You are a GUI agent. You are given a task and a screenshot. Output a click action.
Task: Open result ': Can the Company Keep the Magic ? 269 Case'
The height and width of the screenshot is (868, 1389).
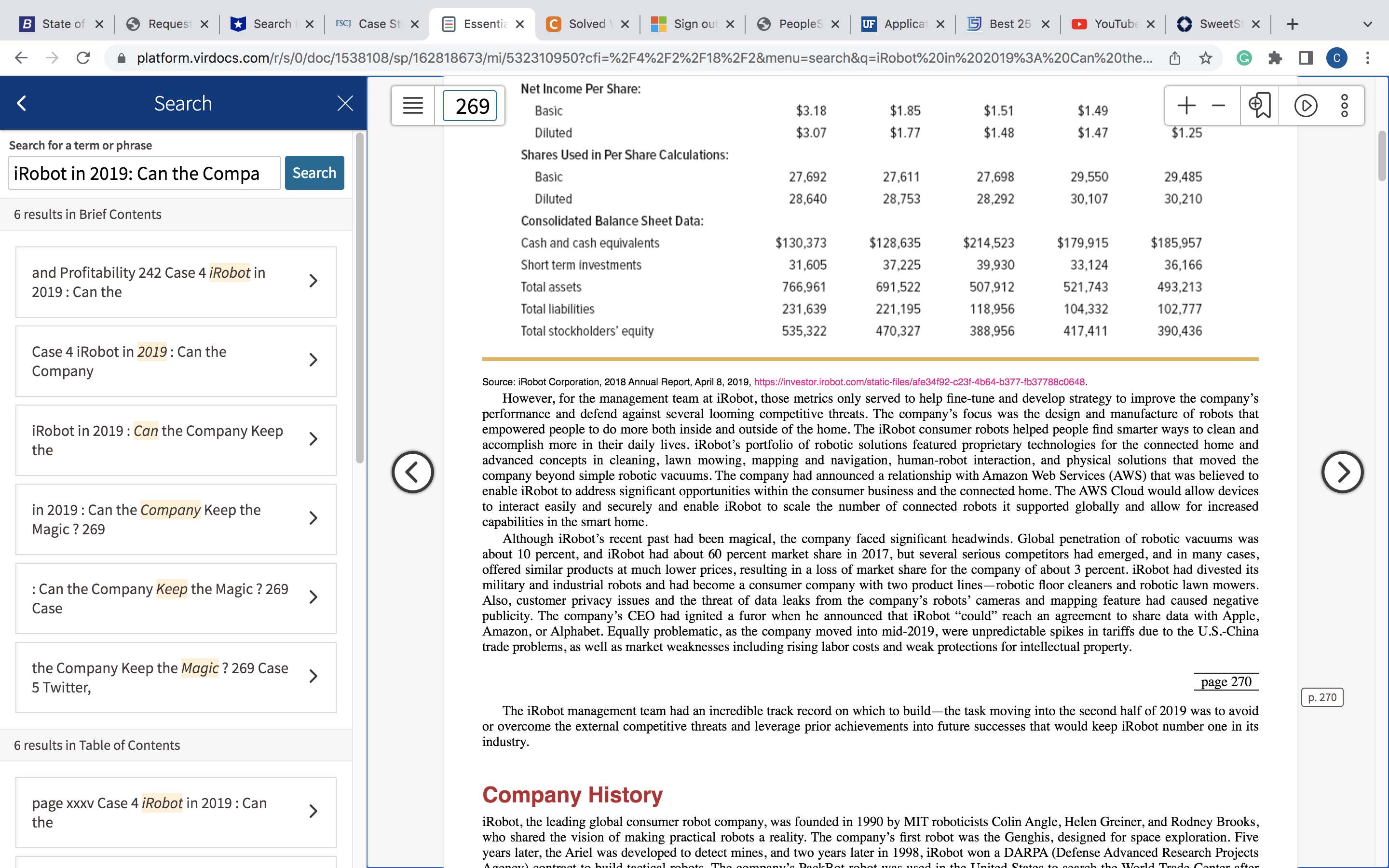(176, 598)
